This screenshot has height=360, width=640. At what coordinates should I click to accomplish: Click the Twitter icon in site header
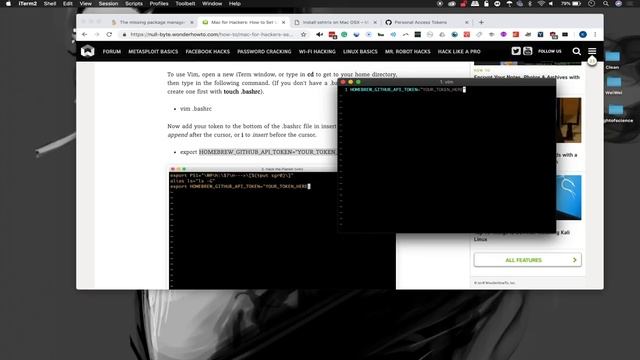click(516, 51)
